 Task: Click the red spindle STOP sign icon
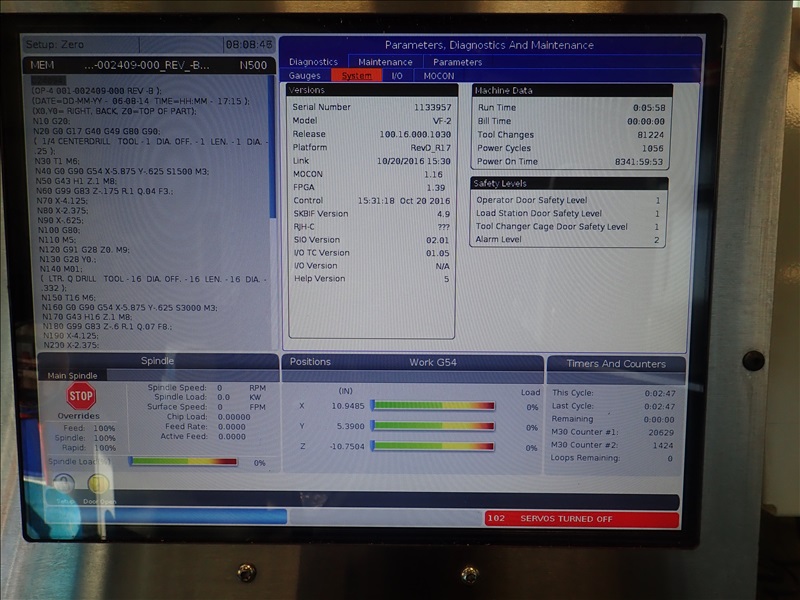pyautogui.click(x=81, y=397)
